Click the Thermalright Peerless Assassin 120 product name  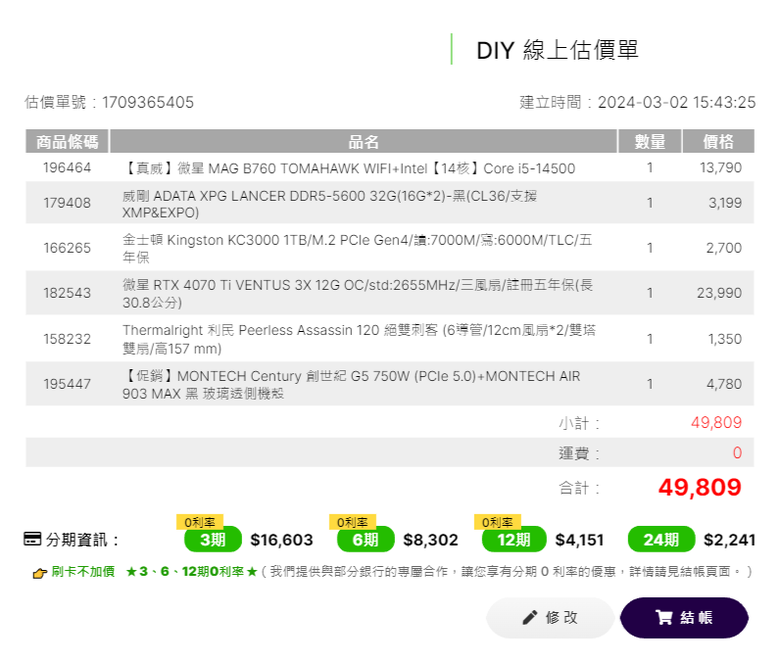point(359,339)
